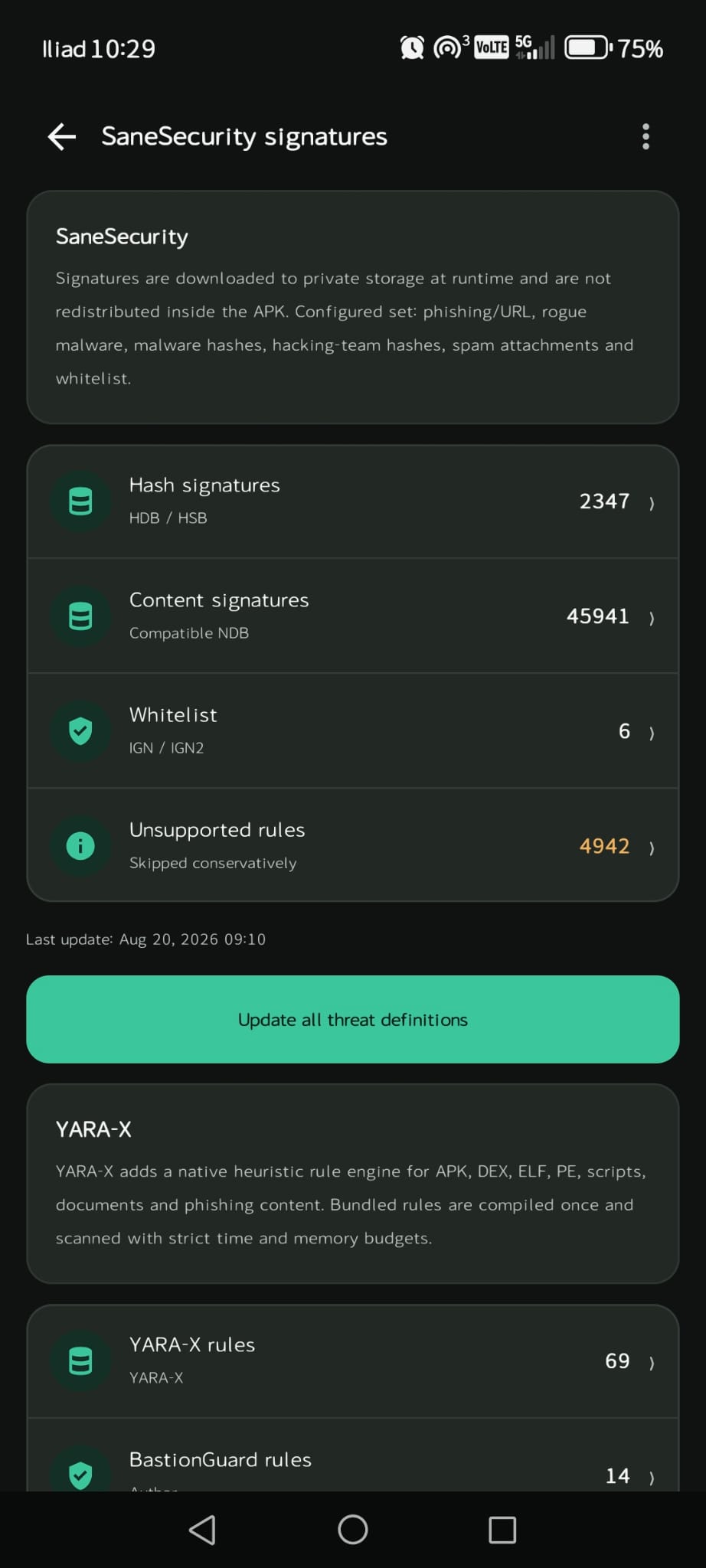Tap the back arrow icon
Image resolution: width=706 pixels, height=1568 pixels.
pyautogui.click(x=61, y=137)
